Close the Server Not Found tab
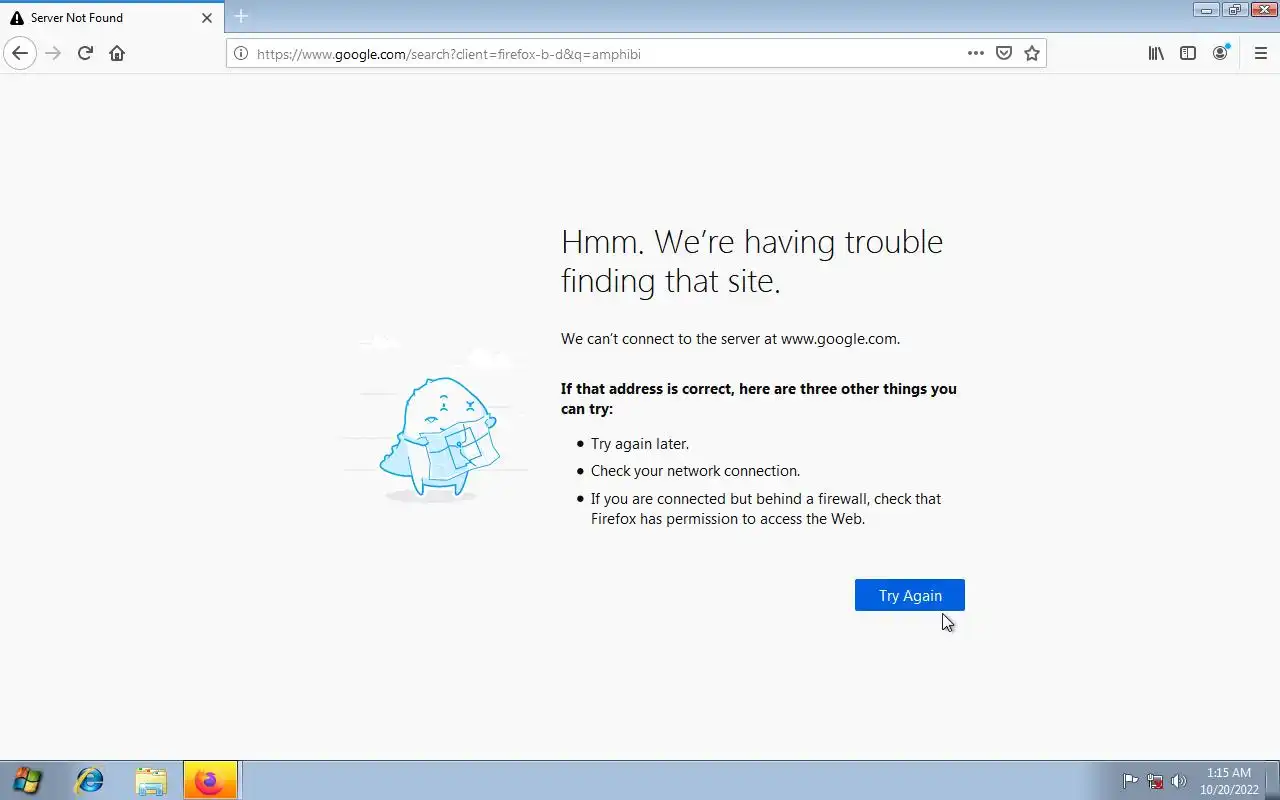Screen dimensions: 1280x800 207,18
